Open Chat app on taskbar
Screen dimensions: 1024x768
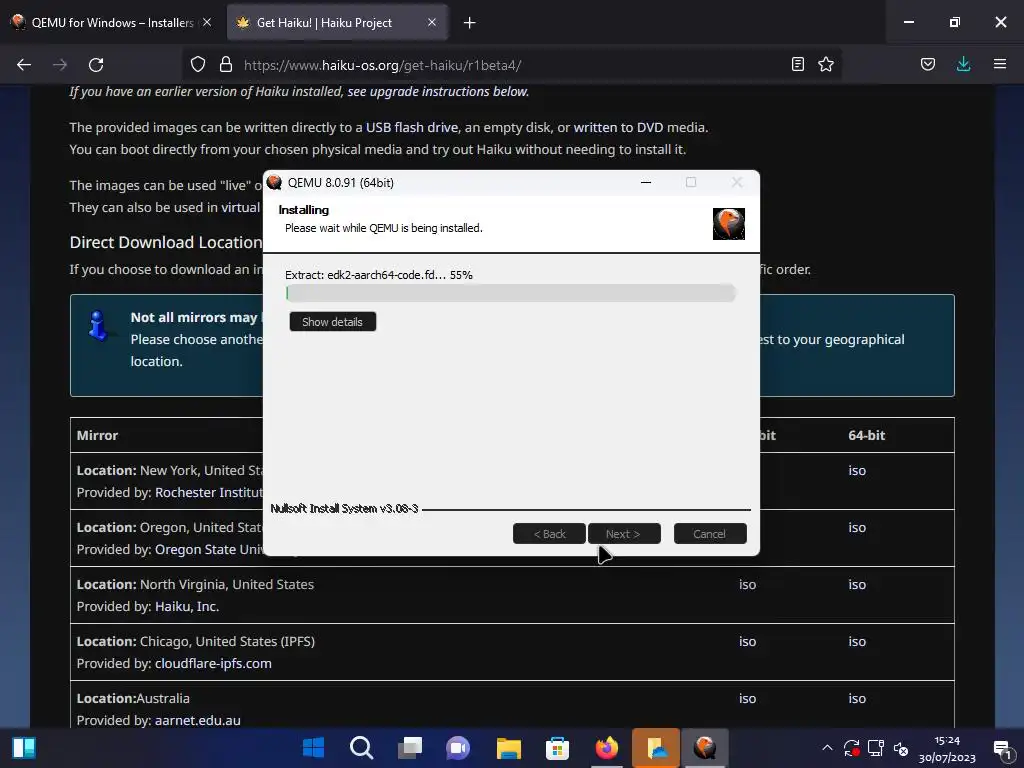[458, 748]
